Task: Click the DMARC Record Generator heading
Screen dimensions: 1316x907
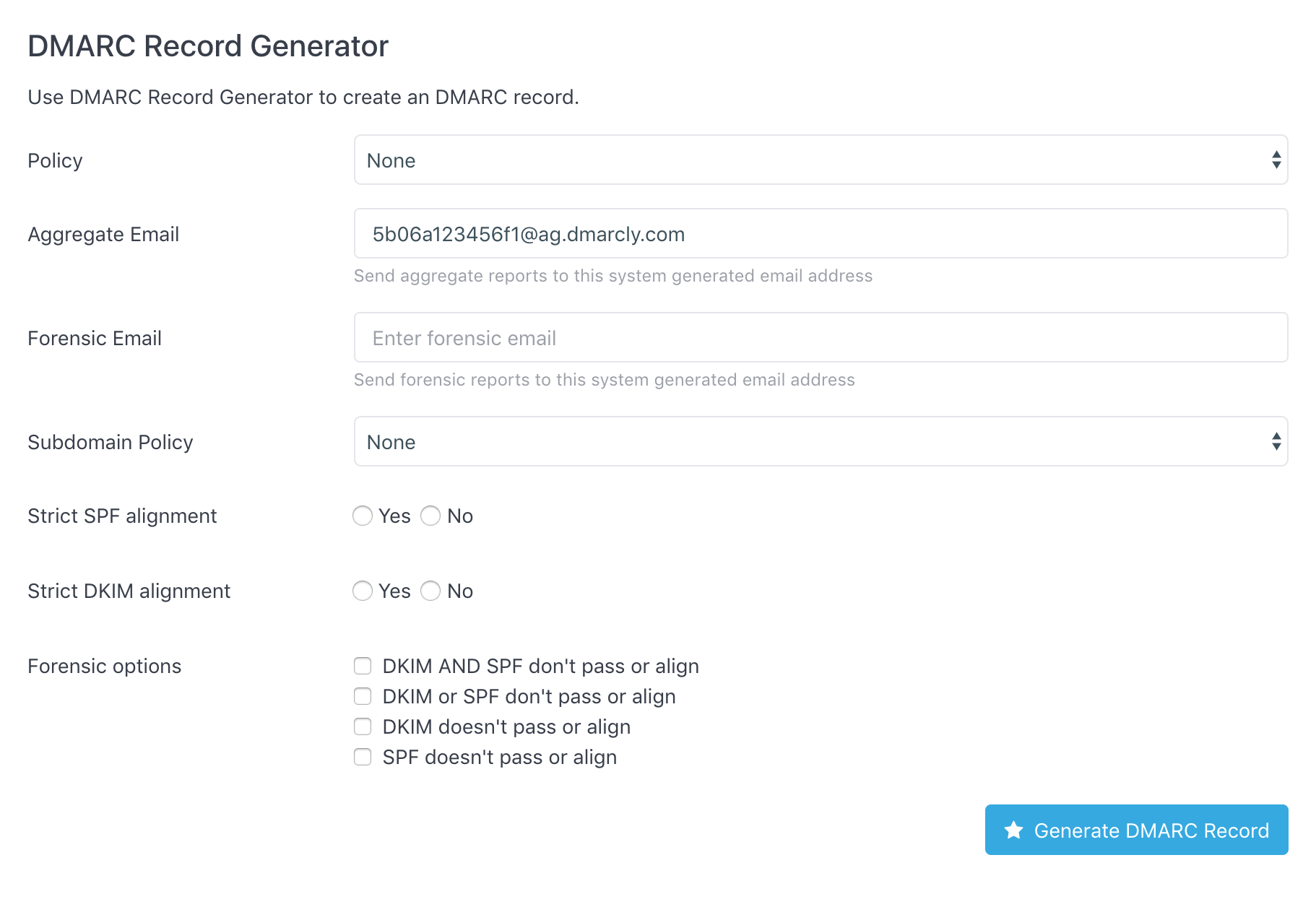Action: click(x=207, y=45)
